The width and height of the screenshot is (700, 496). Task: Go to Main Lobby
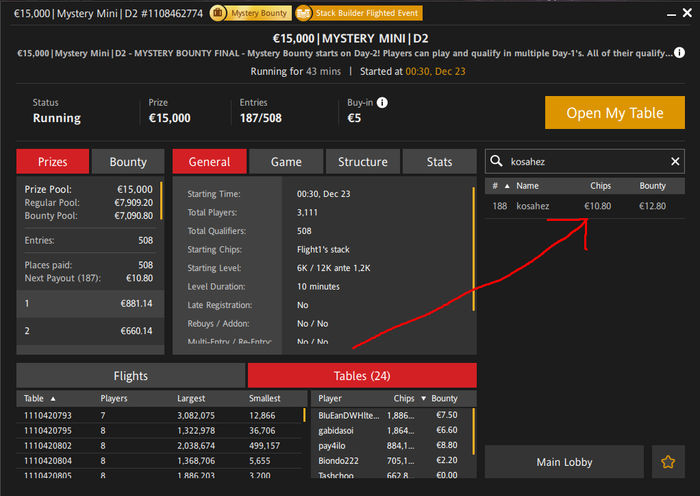tap(564, 462)
